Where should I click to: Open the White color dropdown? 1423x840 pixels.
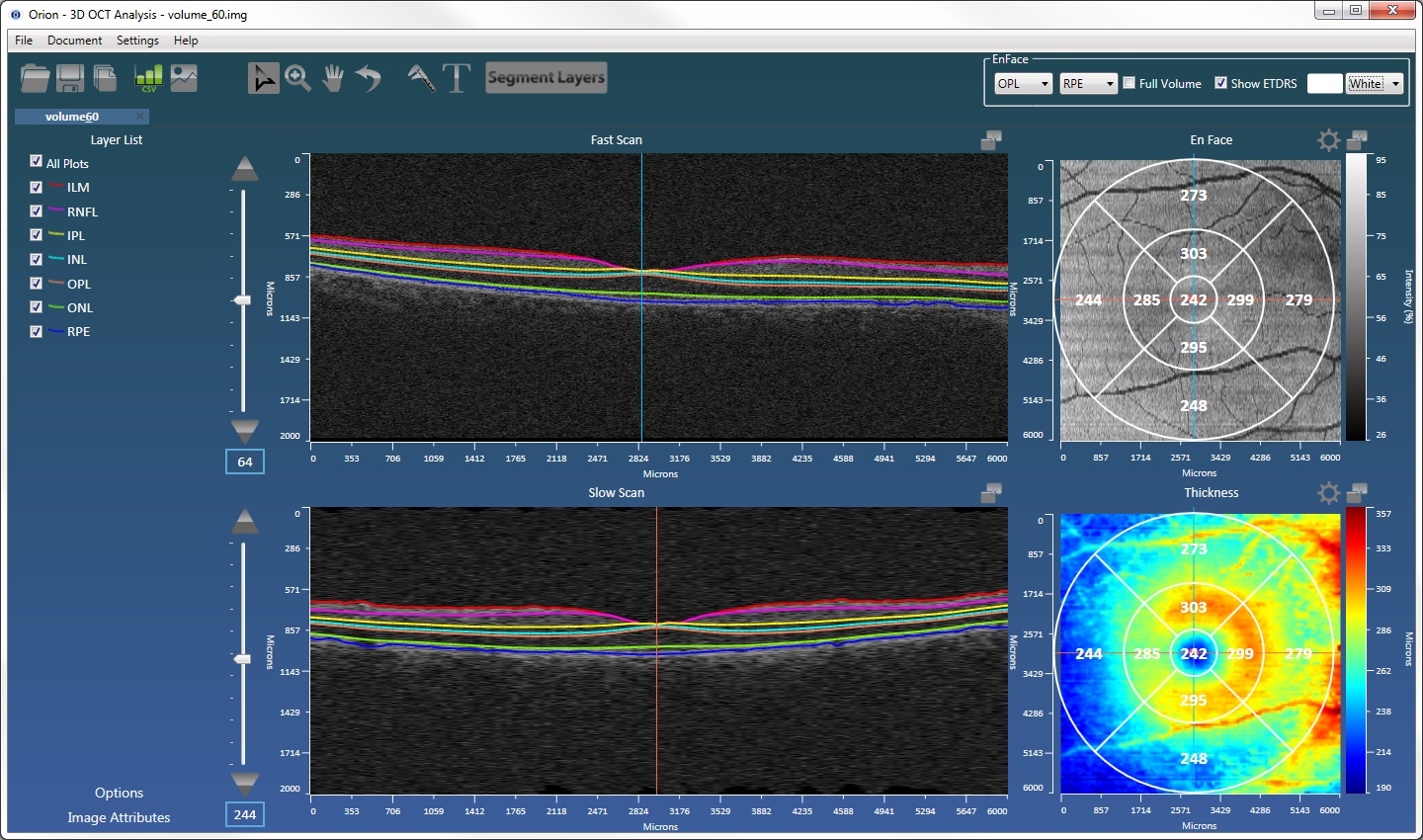pos(1375,84)
